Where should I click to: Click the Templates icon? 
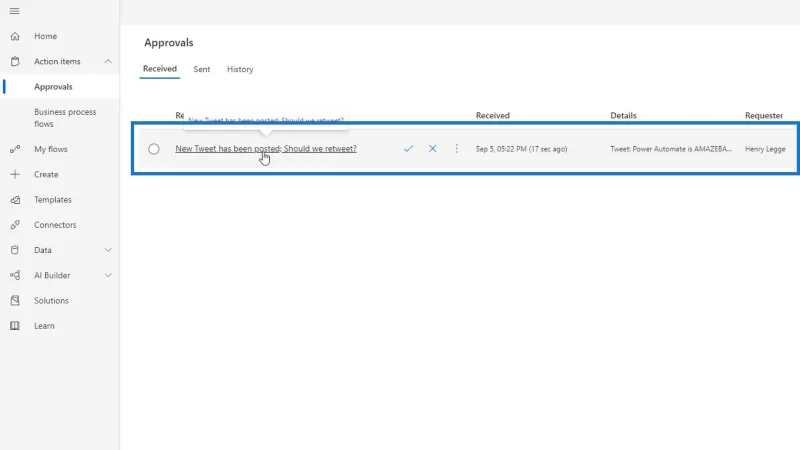coord(15,199)
